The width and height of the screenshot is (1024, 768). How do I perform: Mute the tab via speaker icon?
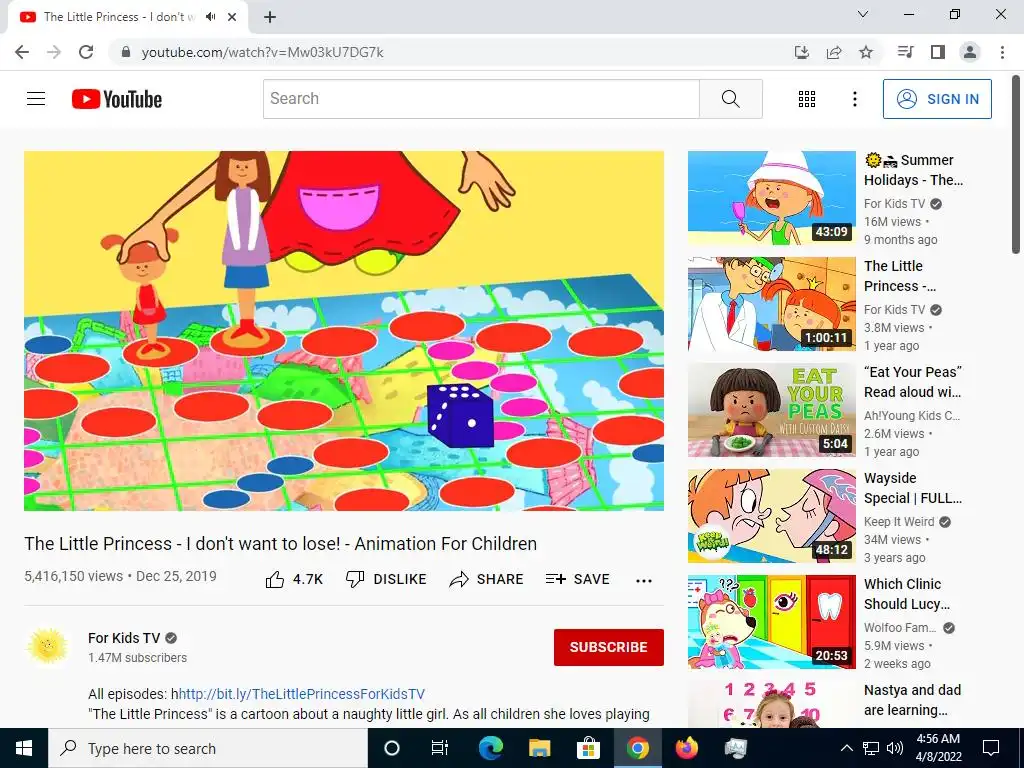(210, 17)
